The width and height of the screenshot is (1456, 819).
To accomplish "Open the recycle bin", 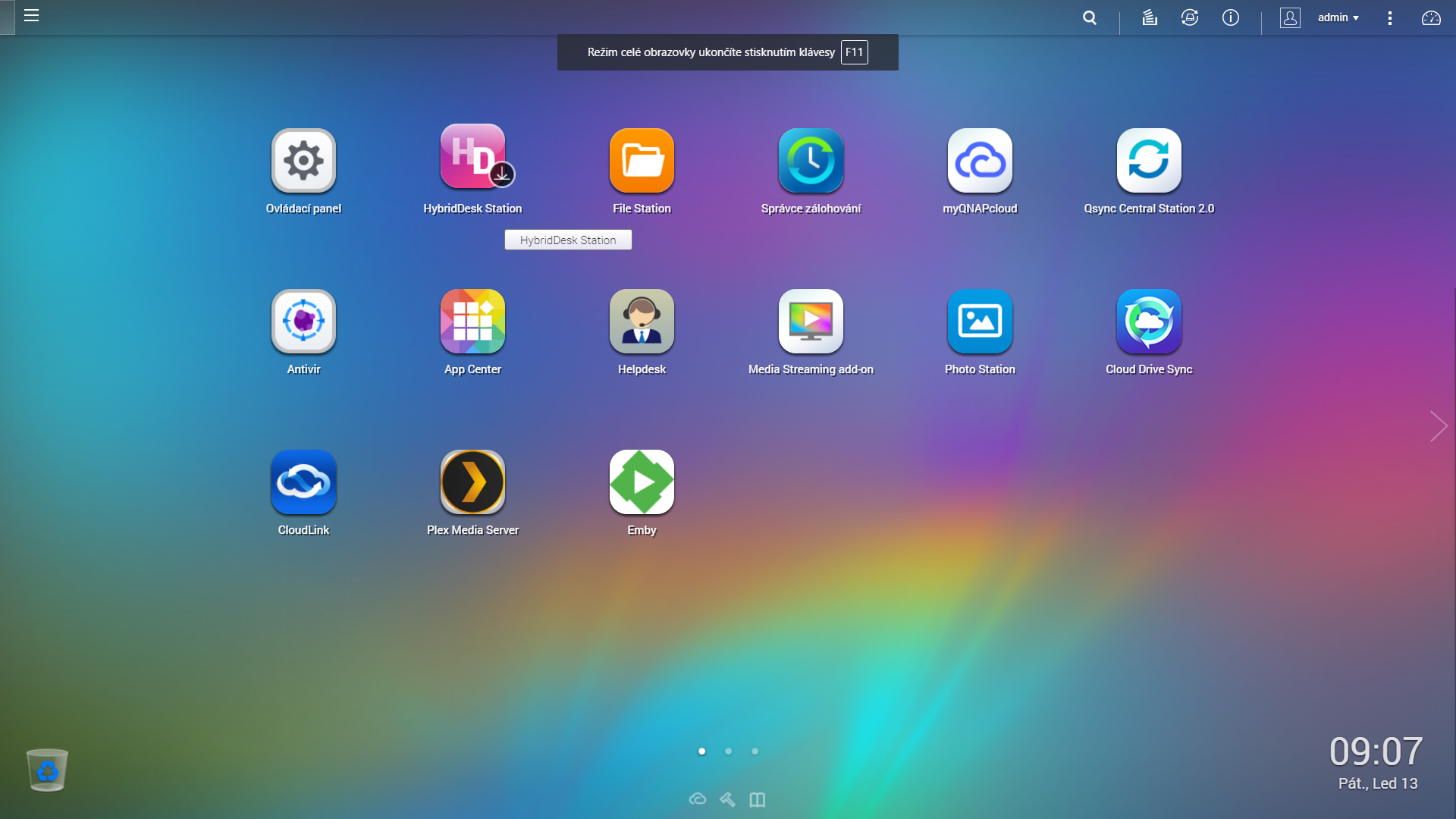I will pos(47,770).
